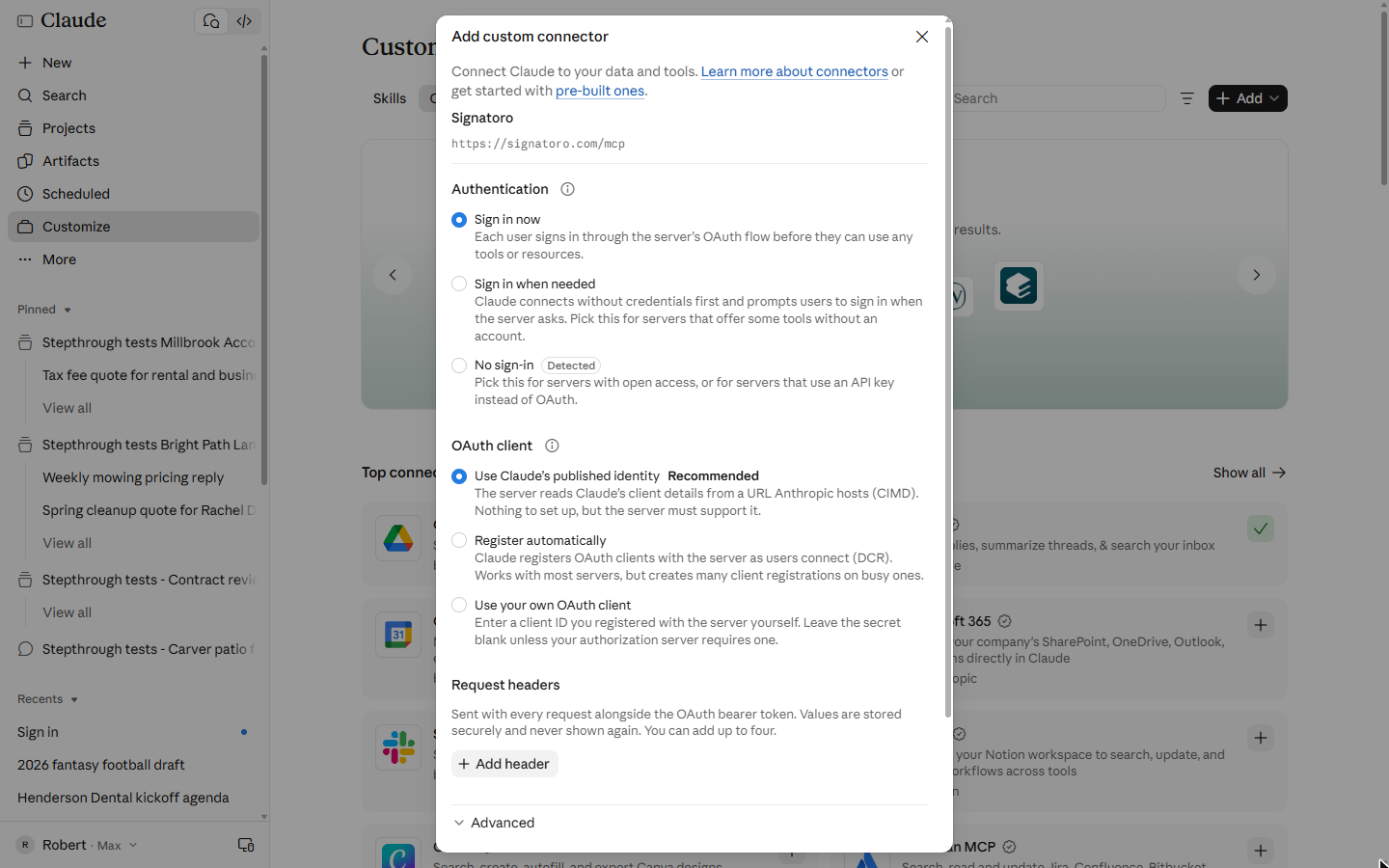
Task: Open the code mode icon in sidebar header
Action: click(245, 21)
